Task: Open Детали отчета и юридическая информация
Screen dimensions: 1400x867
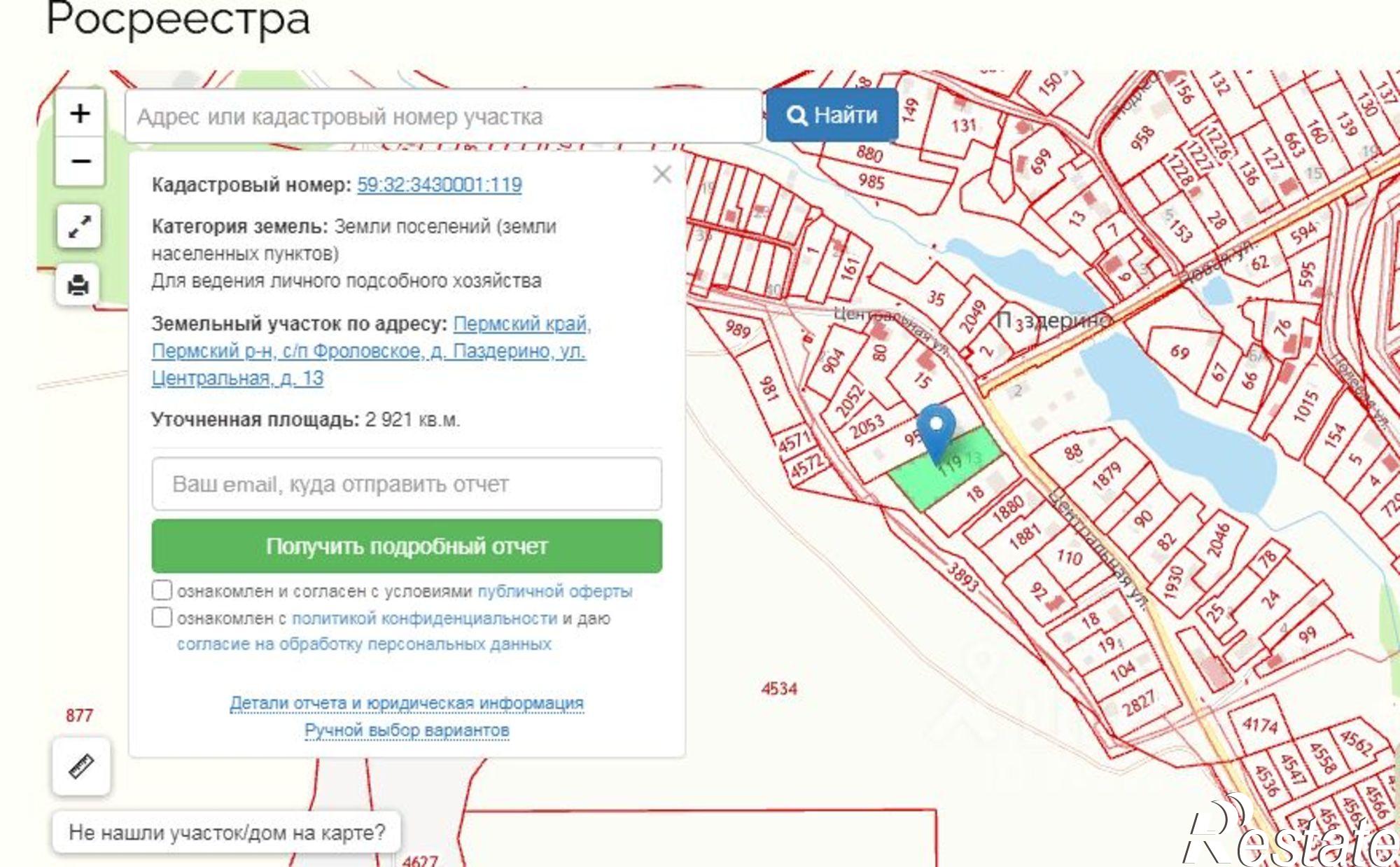Action: (407, 702)
